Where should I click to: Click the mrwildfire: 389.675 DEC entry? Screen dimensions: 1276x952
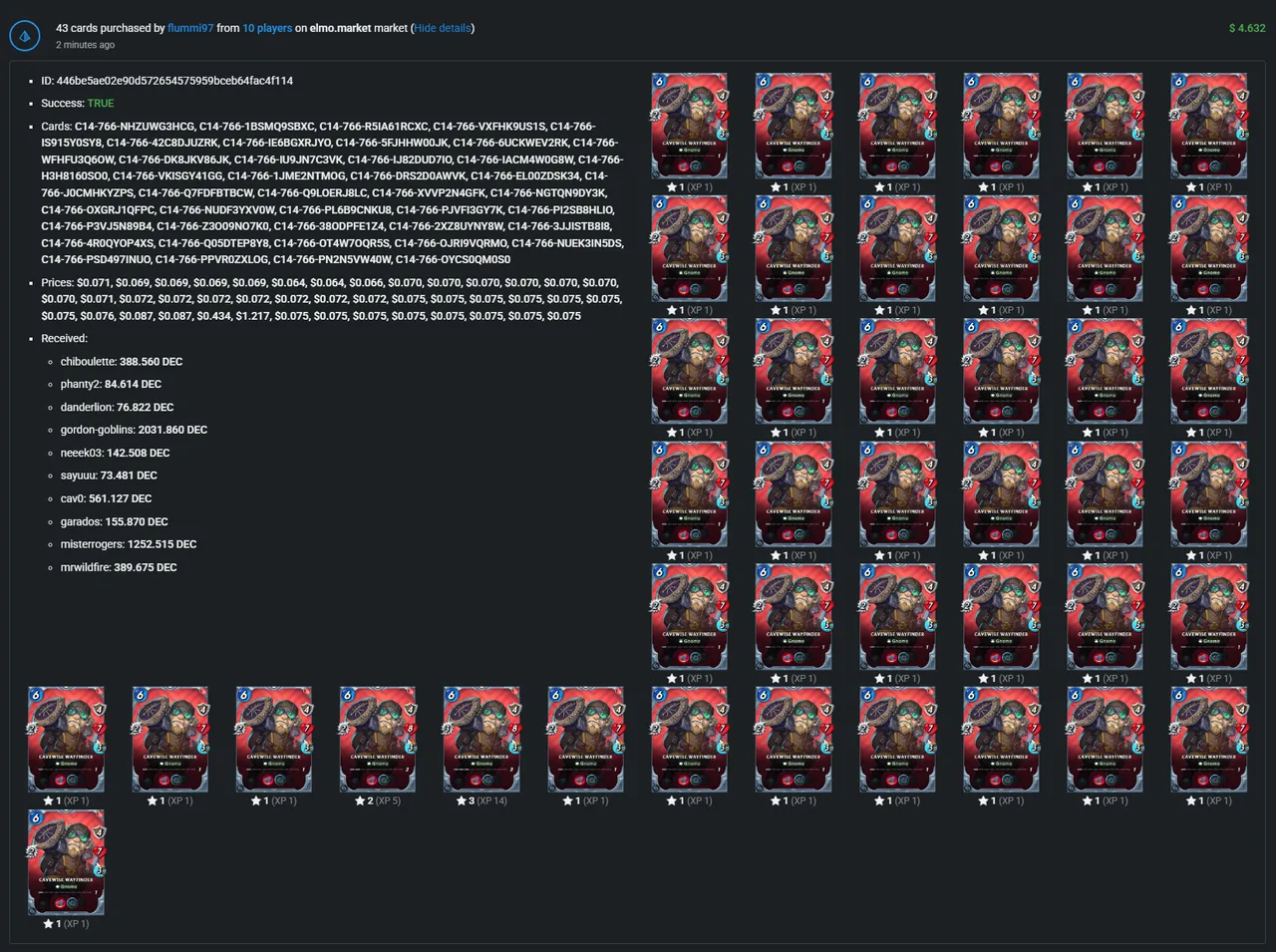tap(119, 568)
